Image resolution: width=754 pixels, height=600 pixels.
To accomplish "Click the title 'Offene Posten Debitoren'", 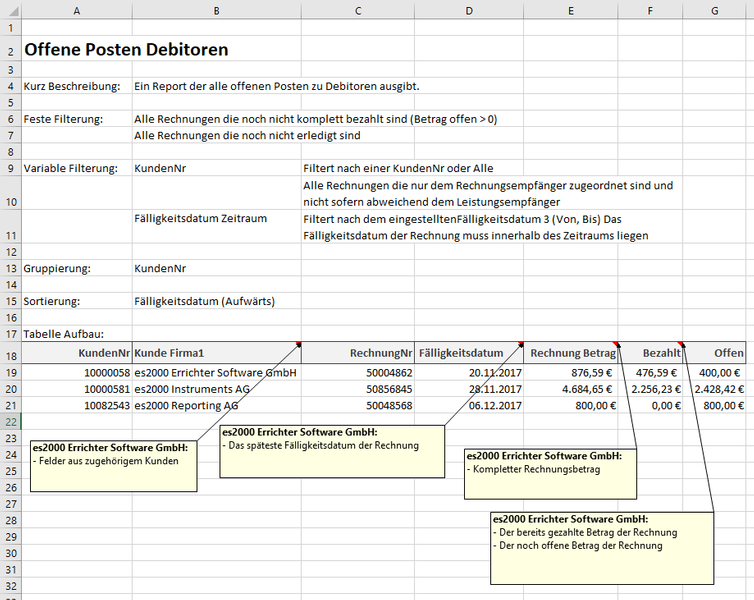I will coord(126,49).
